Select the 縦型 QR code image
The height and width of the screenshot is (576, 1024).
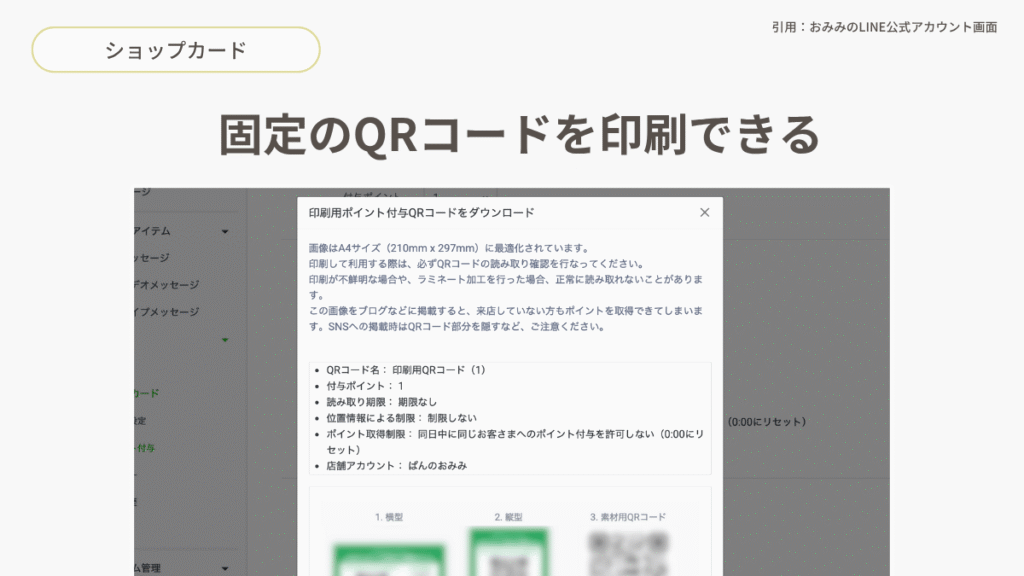point(510,552)
